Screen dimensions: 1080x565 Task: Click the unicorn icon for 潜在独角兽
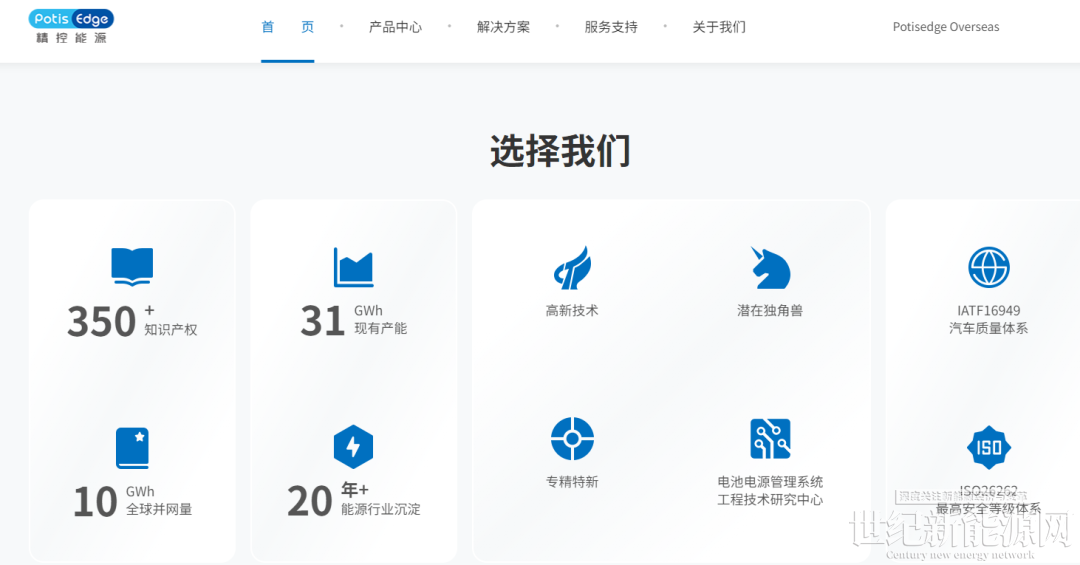pos(770,268)
